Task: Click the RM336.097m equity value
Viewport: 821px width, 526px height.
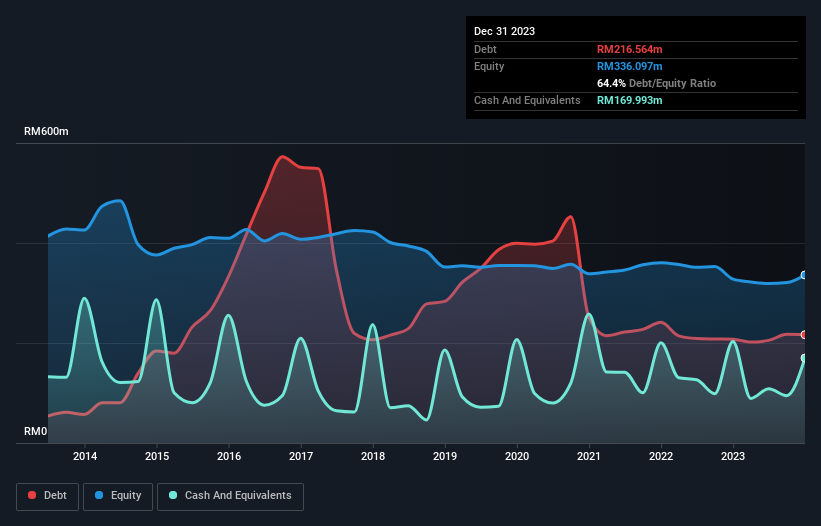Action: pos(629,66)
